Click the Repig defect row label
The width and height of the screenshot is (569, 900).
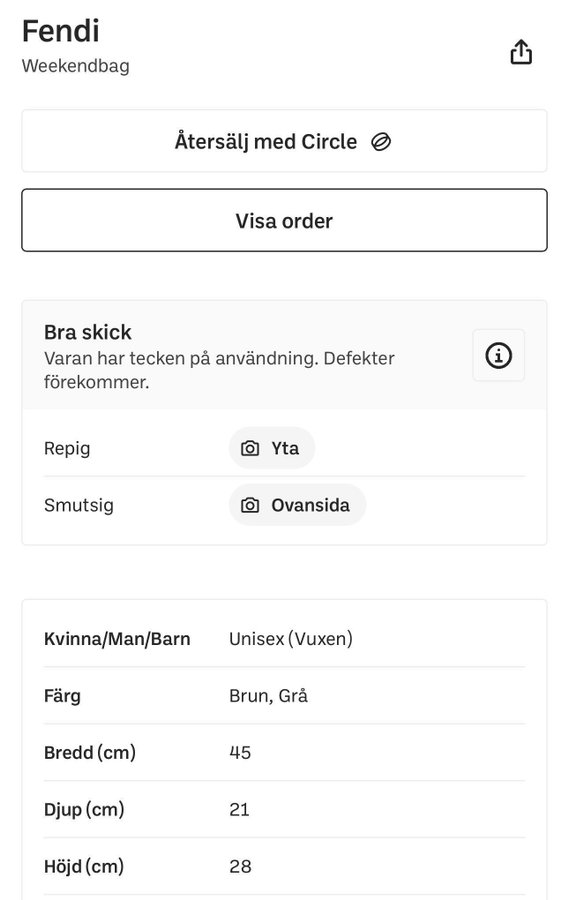[67, 448]
